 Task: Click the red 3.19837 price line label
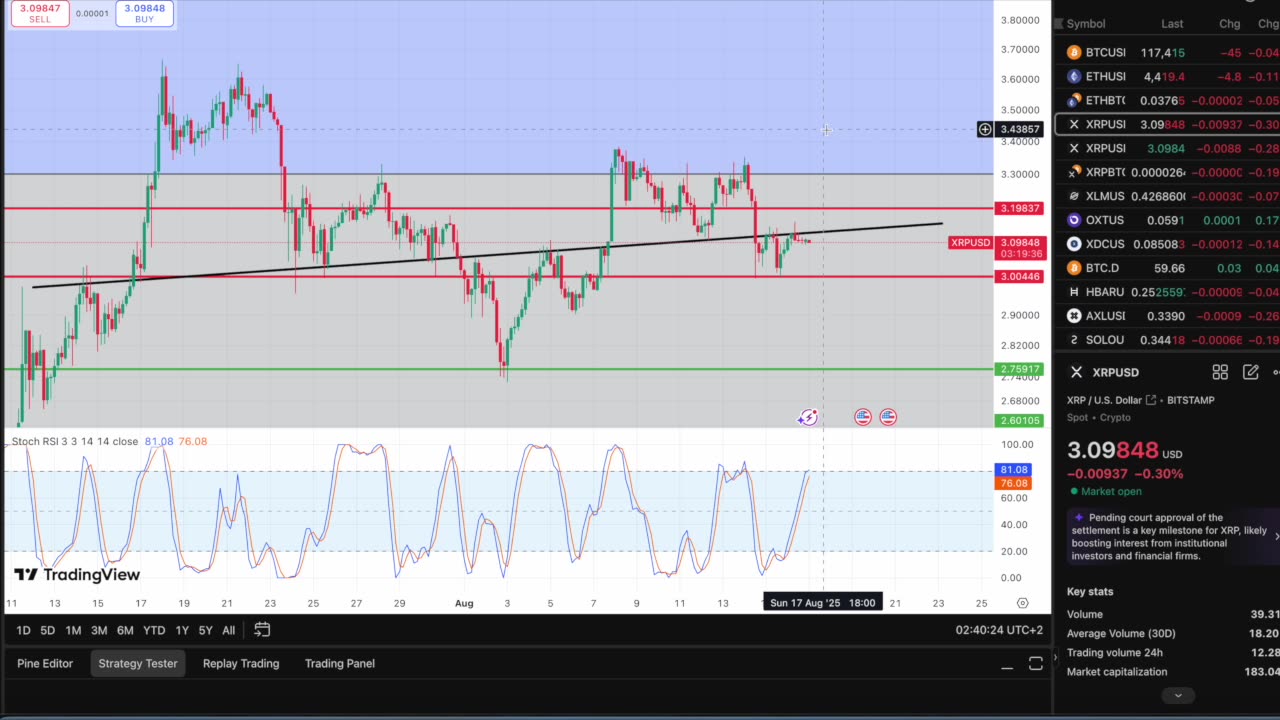[x=1019, y=208]
